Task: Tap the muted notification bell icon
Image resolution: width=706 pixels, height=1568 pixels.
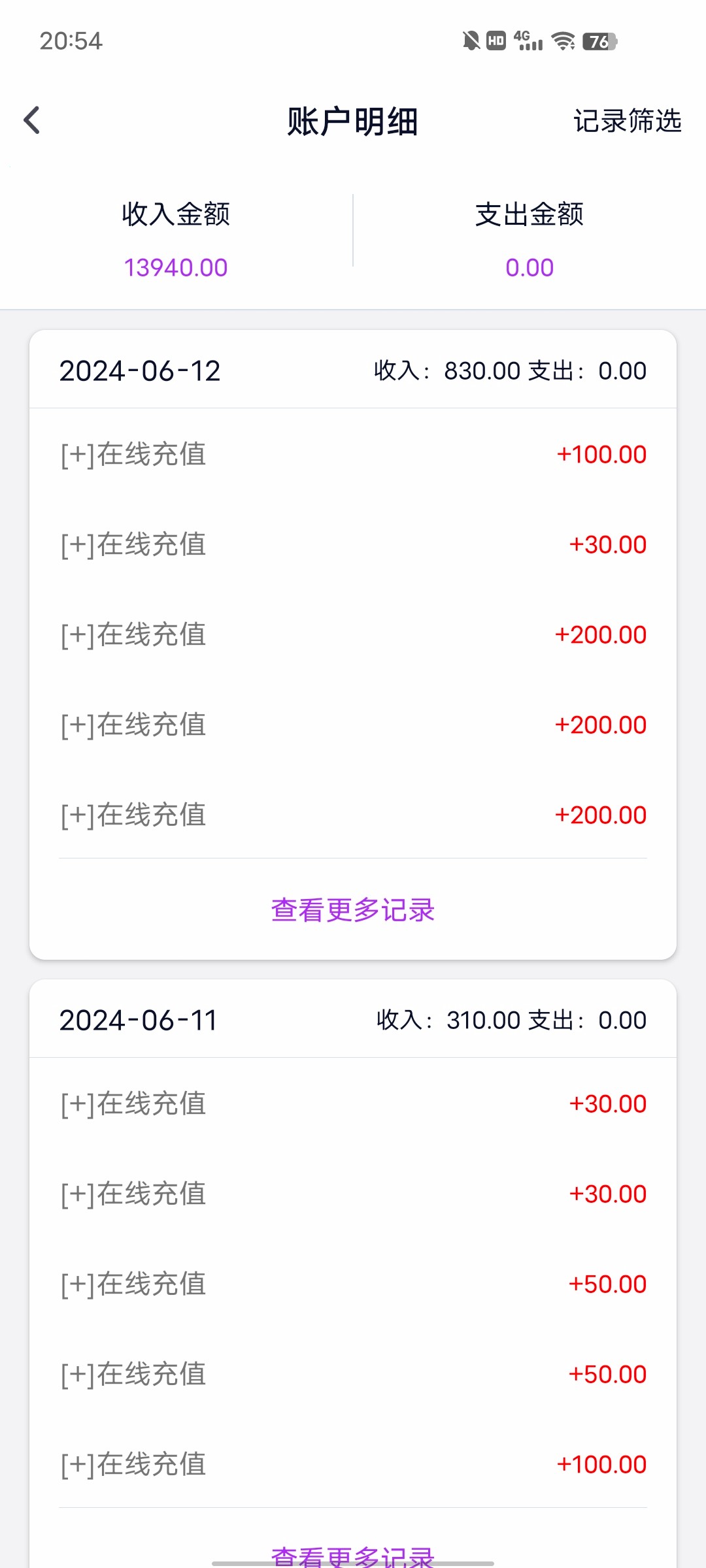Action: [x=471, y=41]
